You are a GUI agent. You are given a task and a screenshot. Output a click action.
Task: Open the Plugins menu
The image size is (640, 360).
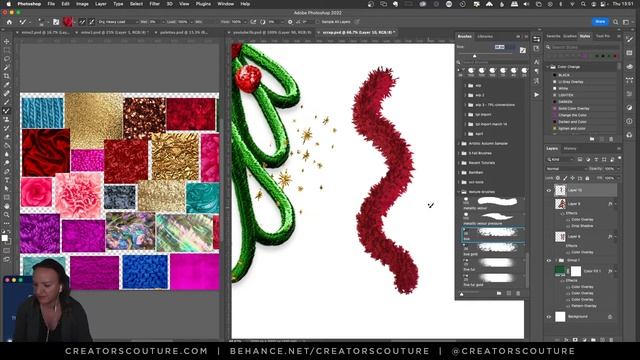(203, 4)
